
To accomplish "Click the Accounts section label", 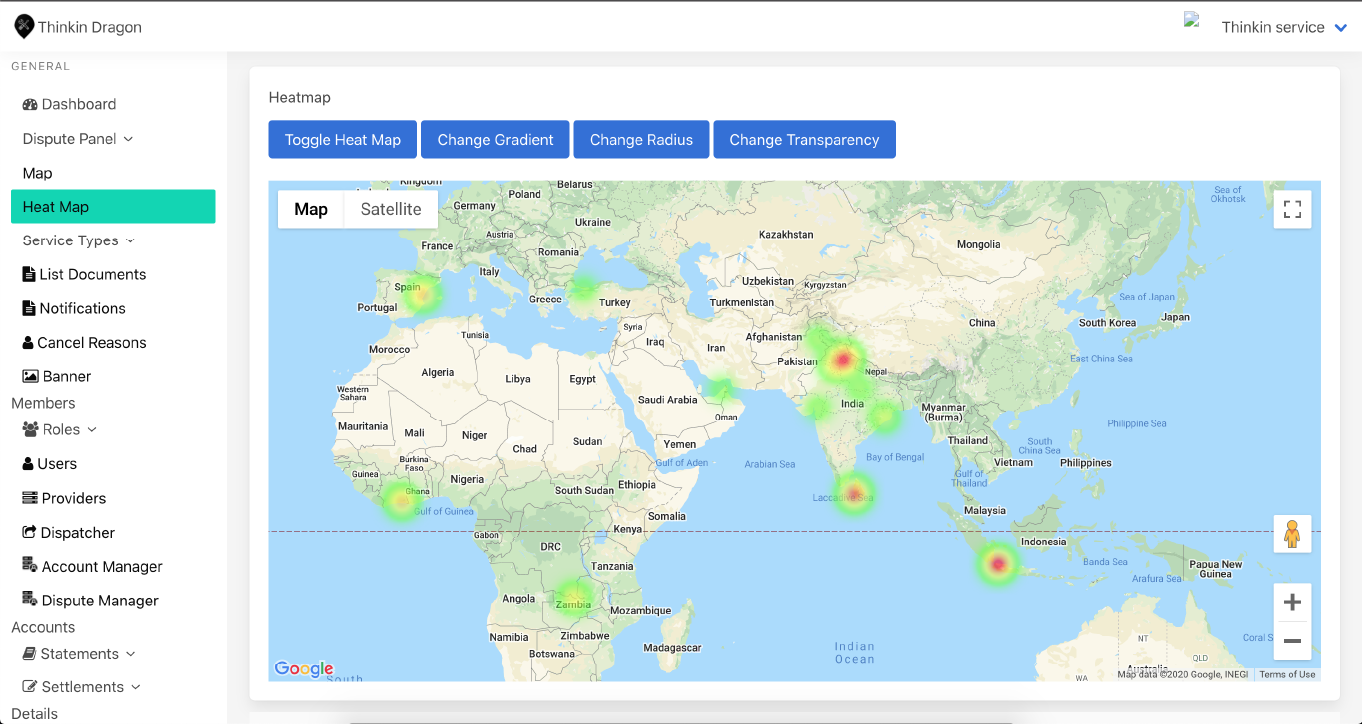I will coord(43,627).
